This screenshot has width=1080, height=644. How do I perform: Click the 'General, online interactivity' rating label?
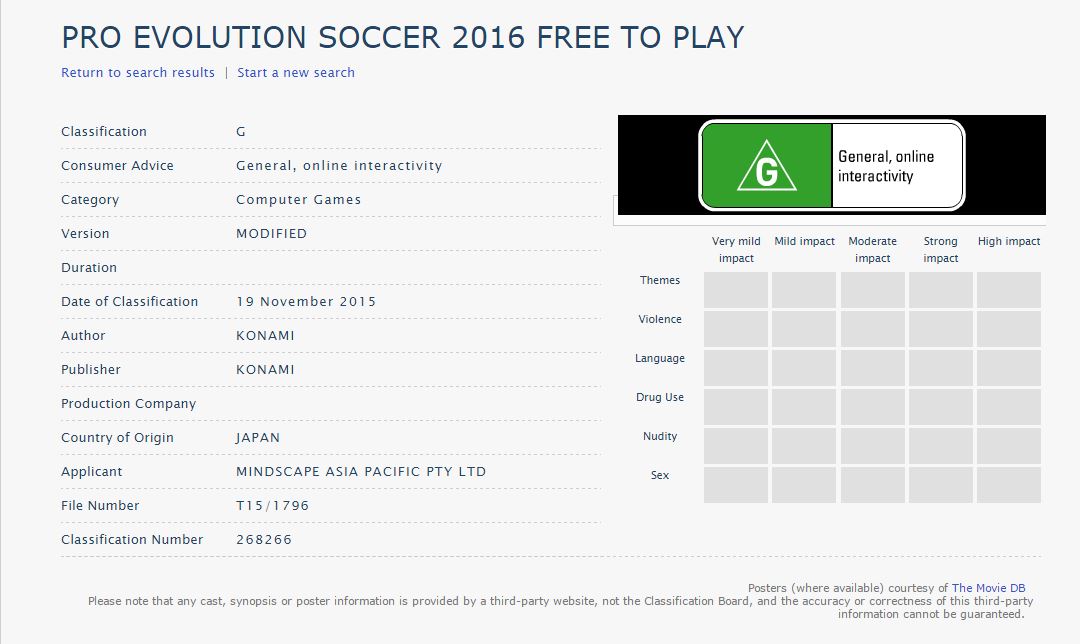(x=886, y=166)
